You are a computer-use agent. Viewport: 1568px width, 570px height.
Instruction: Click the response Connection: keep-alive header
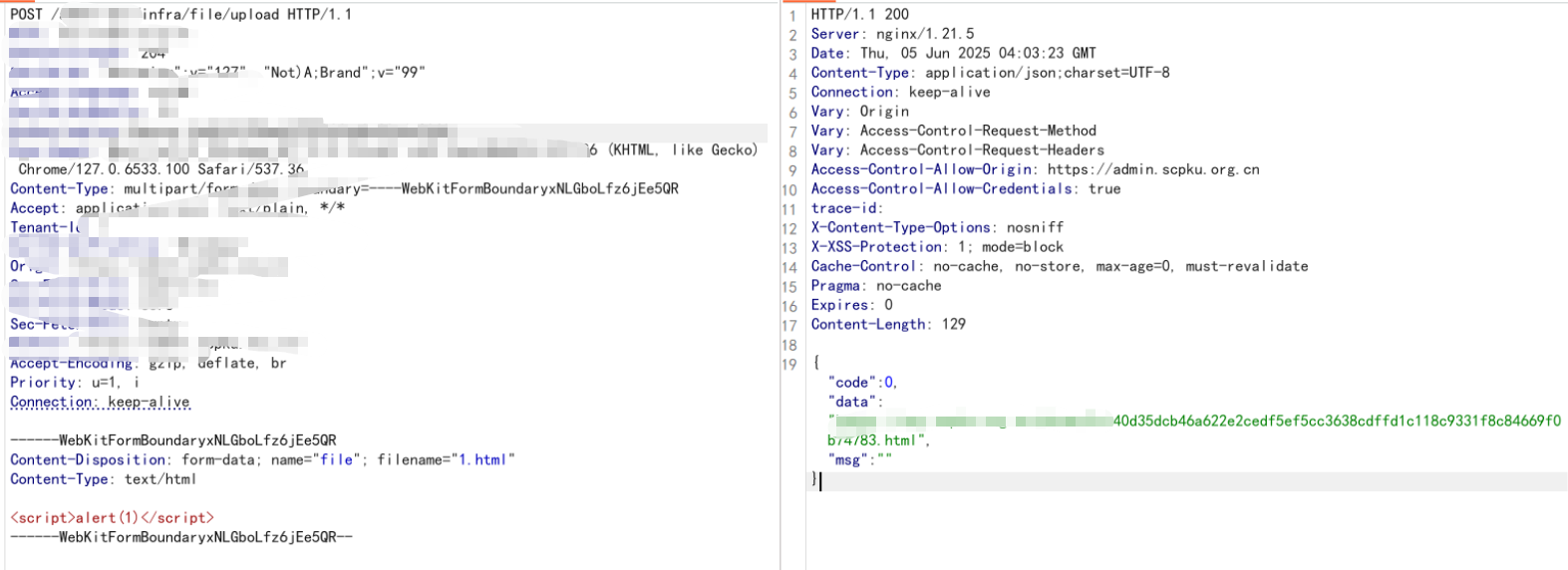(x=900, y=92)
